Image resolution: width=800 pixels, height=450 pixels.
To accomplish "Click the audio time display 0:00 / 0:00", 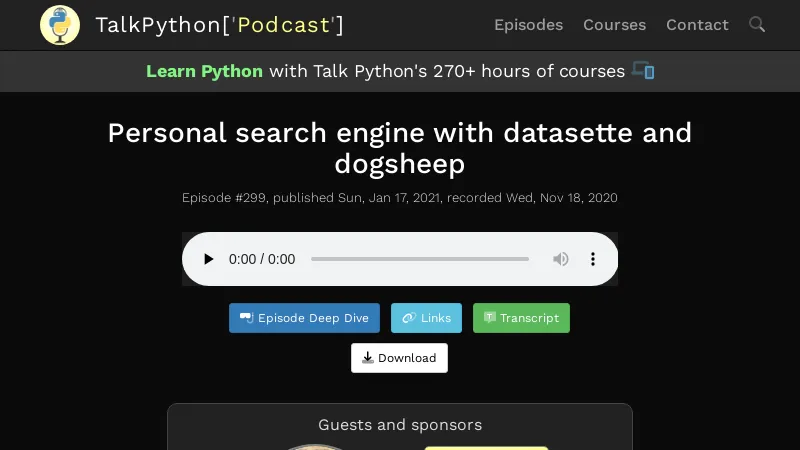I will pyautogui.click(x=262, y=259).
